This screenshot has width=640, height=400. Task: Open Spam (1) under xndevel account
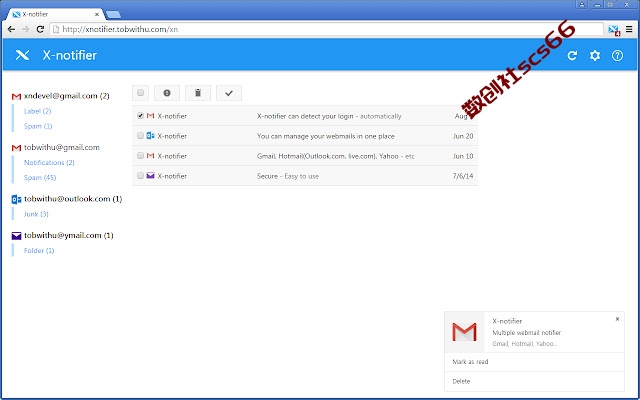(x=38, y=126)
